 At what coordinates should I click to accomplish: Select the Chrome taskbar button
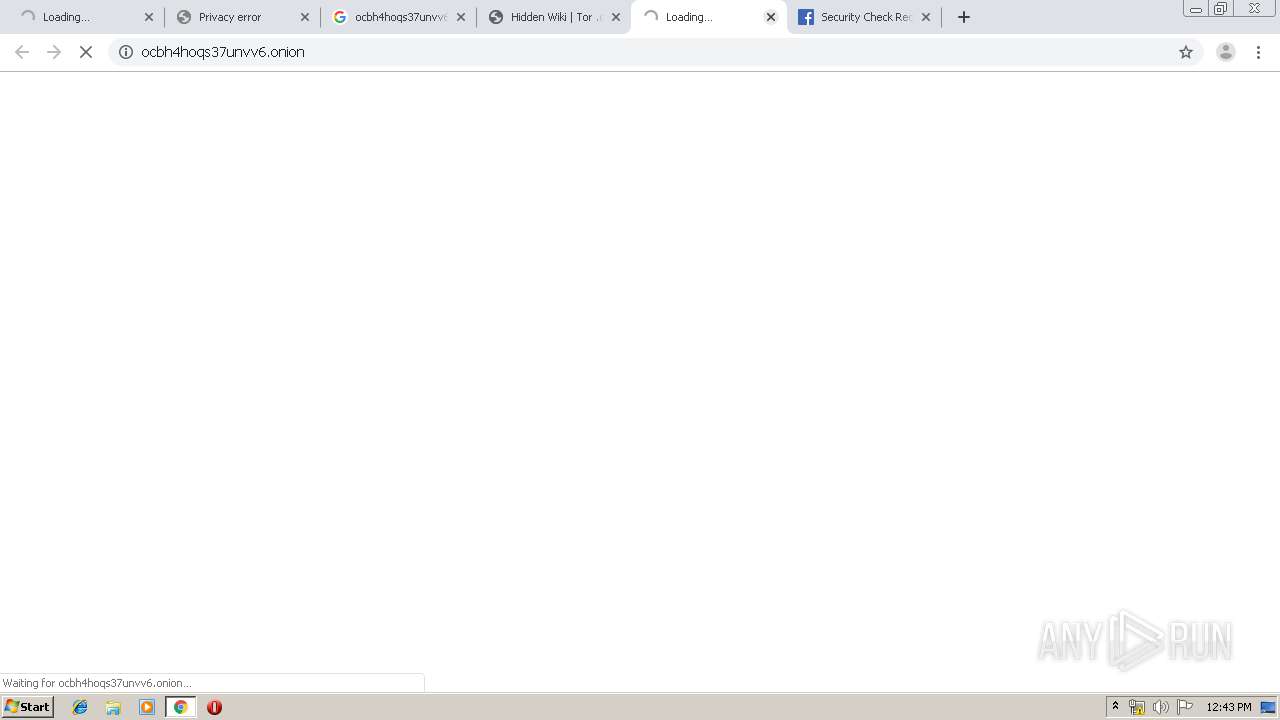coord(181,707)
